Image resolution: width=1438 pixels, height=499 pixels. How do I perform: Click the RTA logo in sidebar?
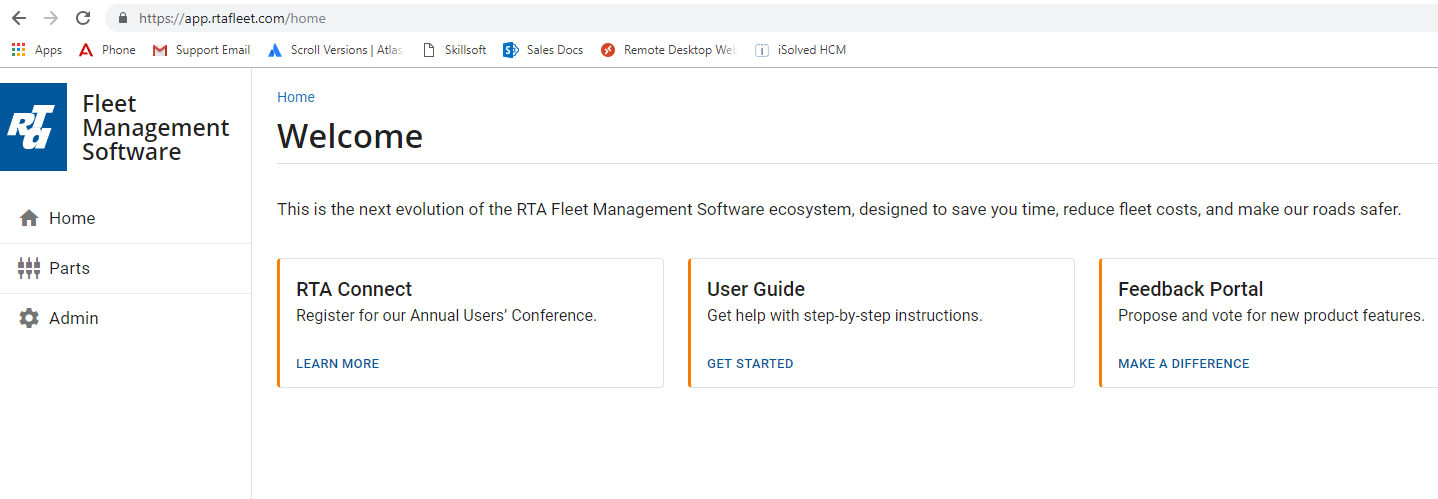[x=34, y=127]
